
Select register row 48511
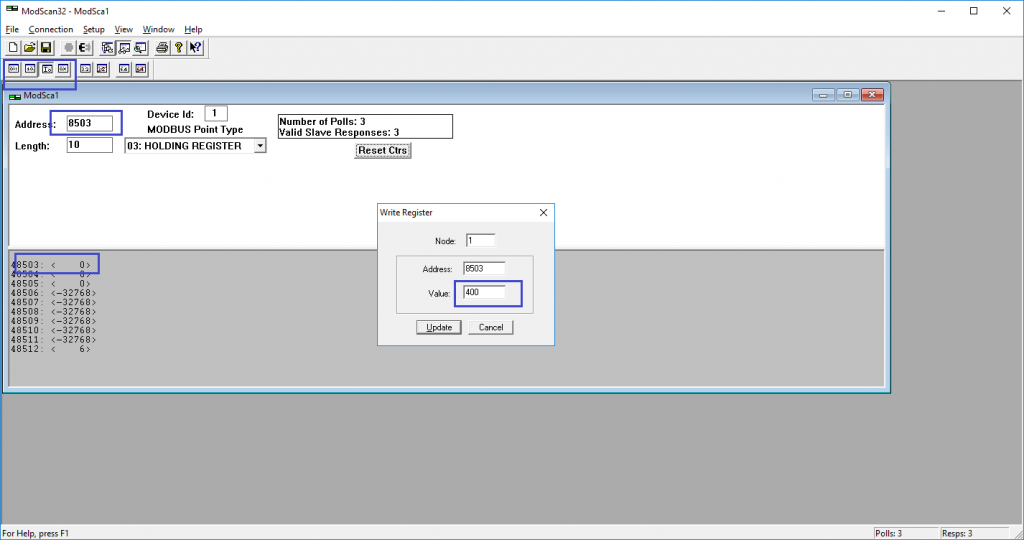pyautogui.click(x=54, y=340)
